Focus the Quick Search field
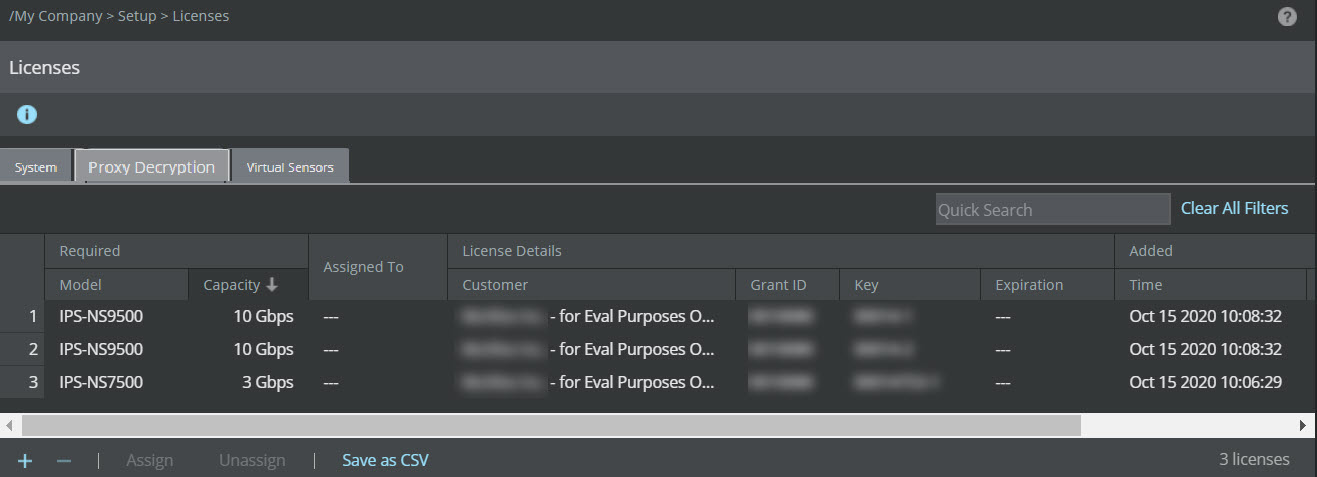The image size is (1317, 477). click(x=1053, y=210)
